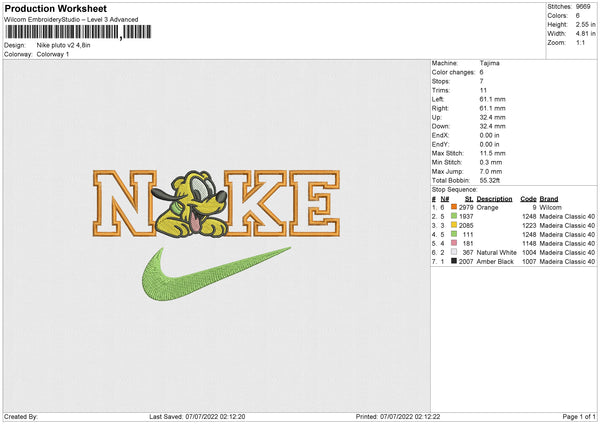Click the 'Colorway 1' value
This screenshot has width=600, height=424.
tap(53, 54)
